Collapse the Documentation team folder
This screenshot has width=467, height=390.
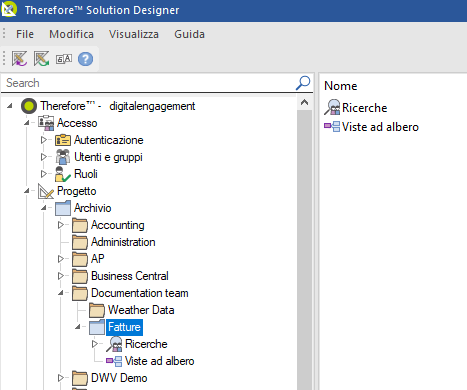click(x=61, y=293)
